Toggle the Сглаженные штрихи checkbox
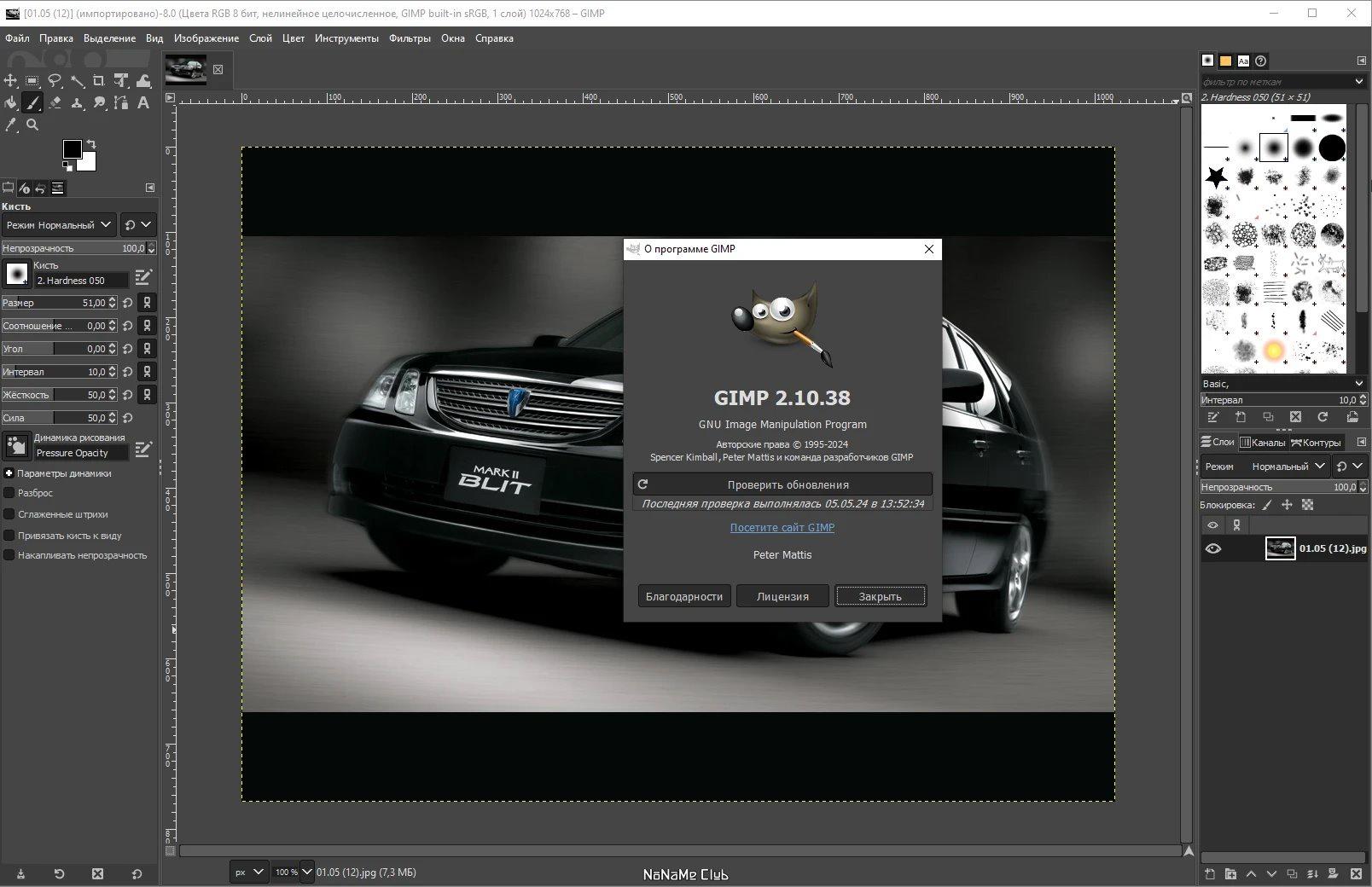 tap(9, 514)
